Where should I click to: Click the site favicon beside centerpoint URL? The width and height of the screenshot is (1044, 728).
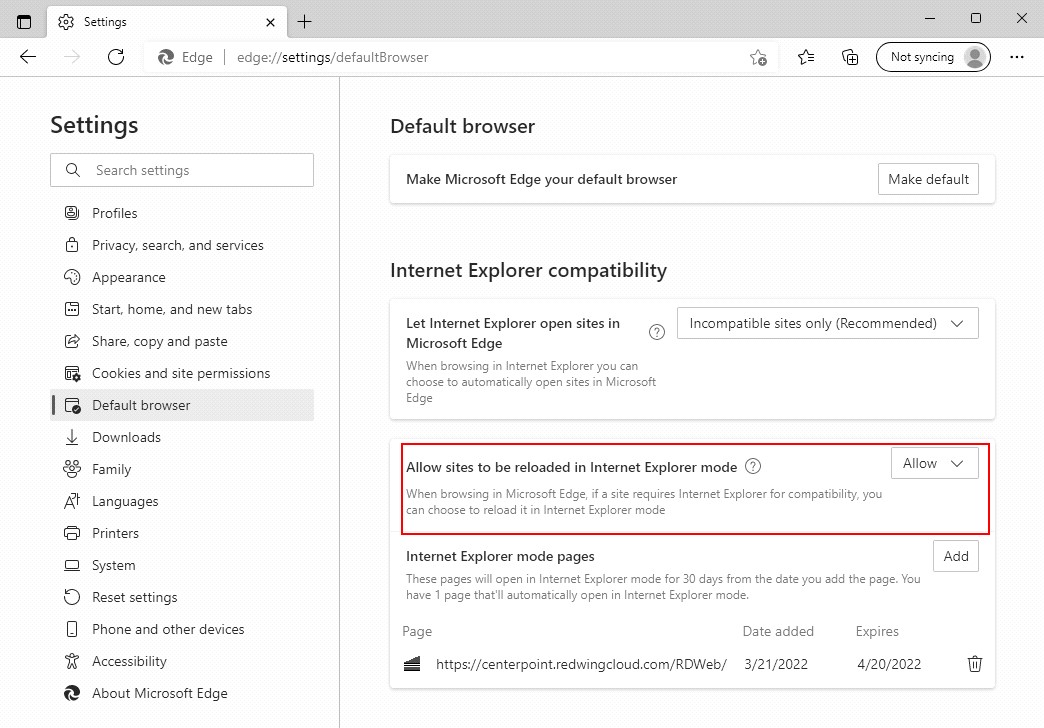(412, 664)
